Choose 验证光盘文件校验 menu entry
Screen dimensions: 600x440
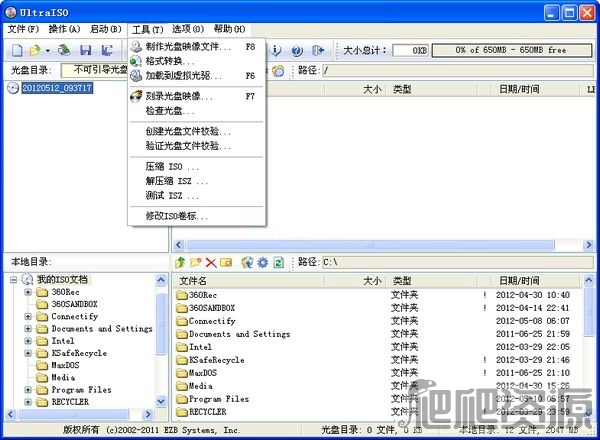197,146
